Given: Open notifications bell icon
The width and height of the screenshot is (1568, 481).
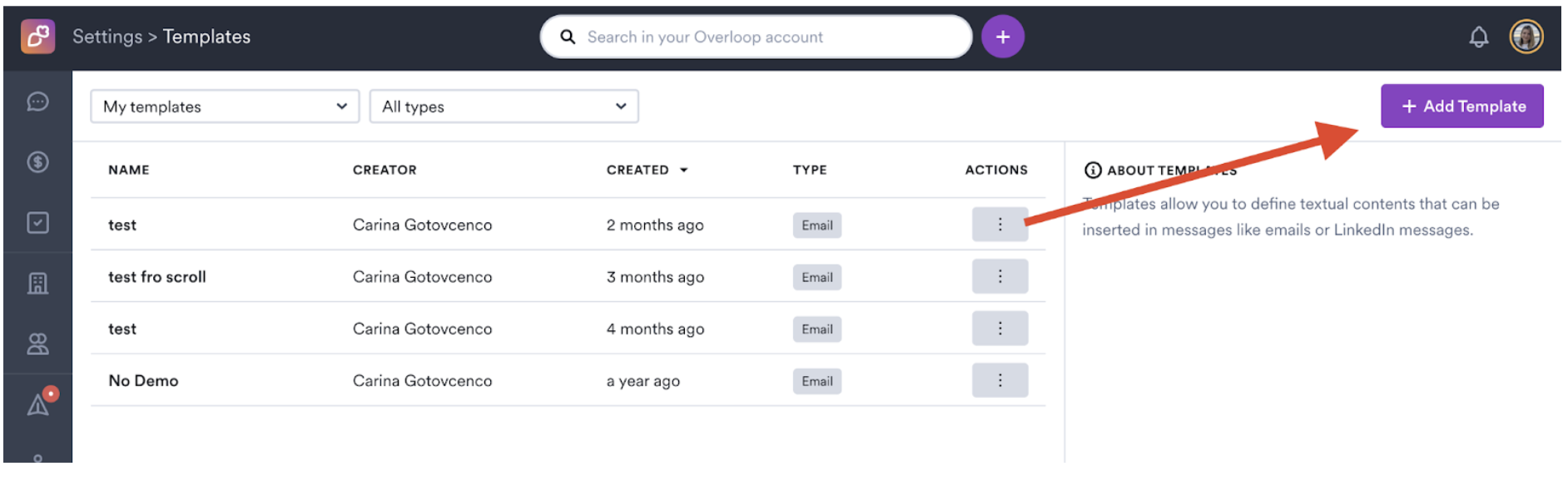Looking at the screenshot, I should (1478, 37).
